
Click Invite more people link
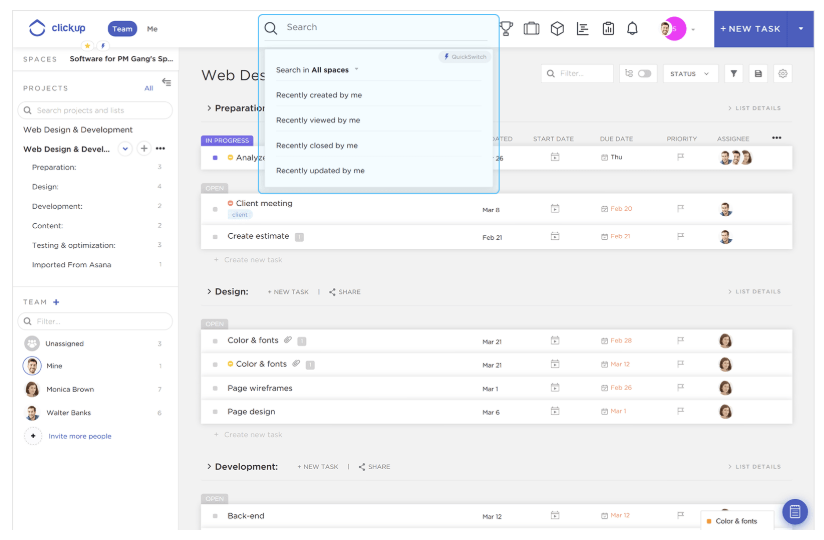[80, 436]
